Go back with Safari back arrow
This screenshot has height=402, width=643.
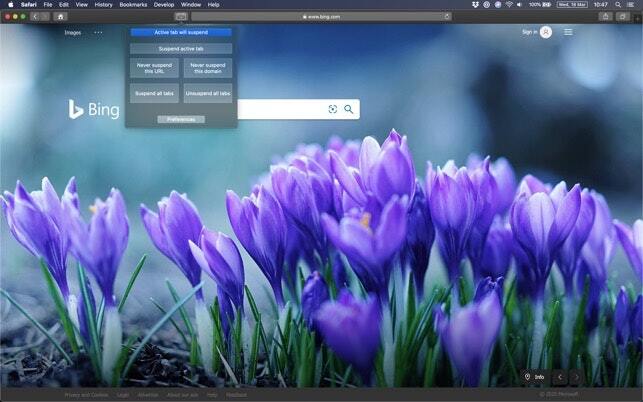(x=35, y=16)
